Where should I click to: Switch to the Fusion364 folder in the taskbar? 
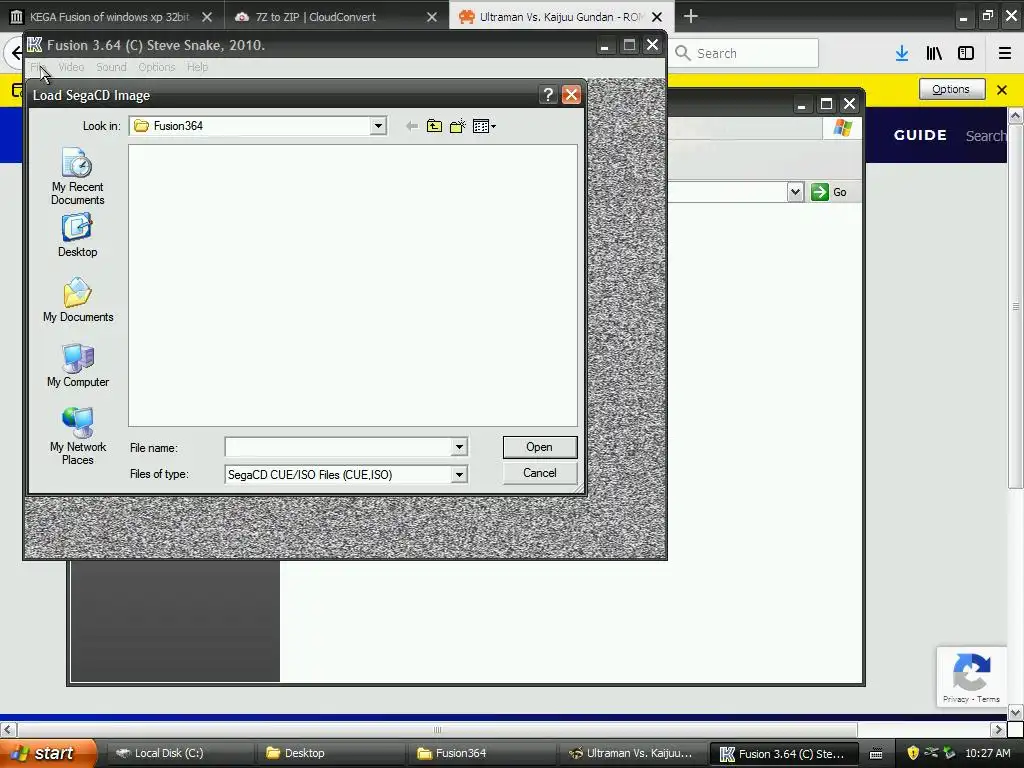click(x=482, y=754)
